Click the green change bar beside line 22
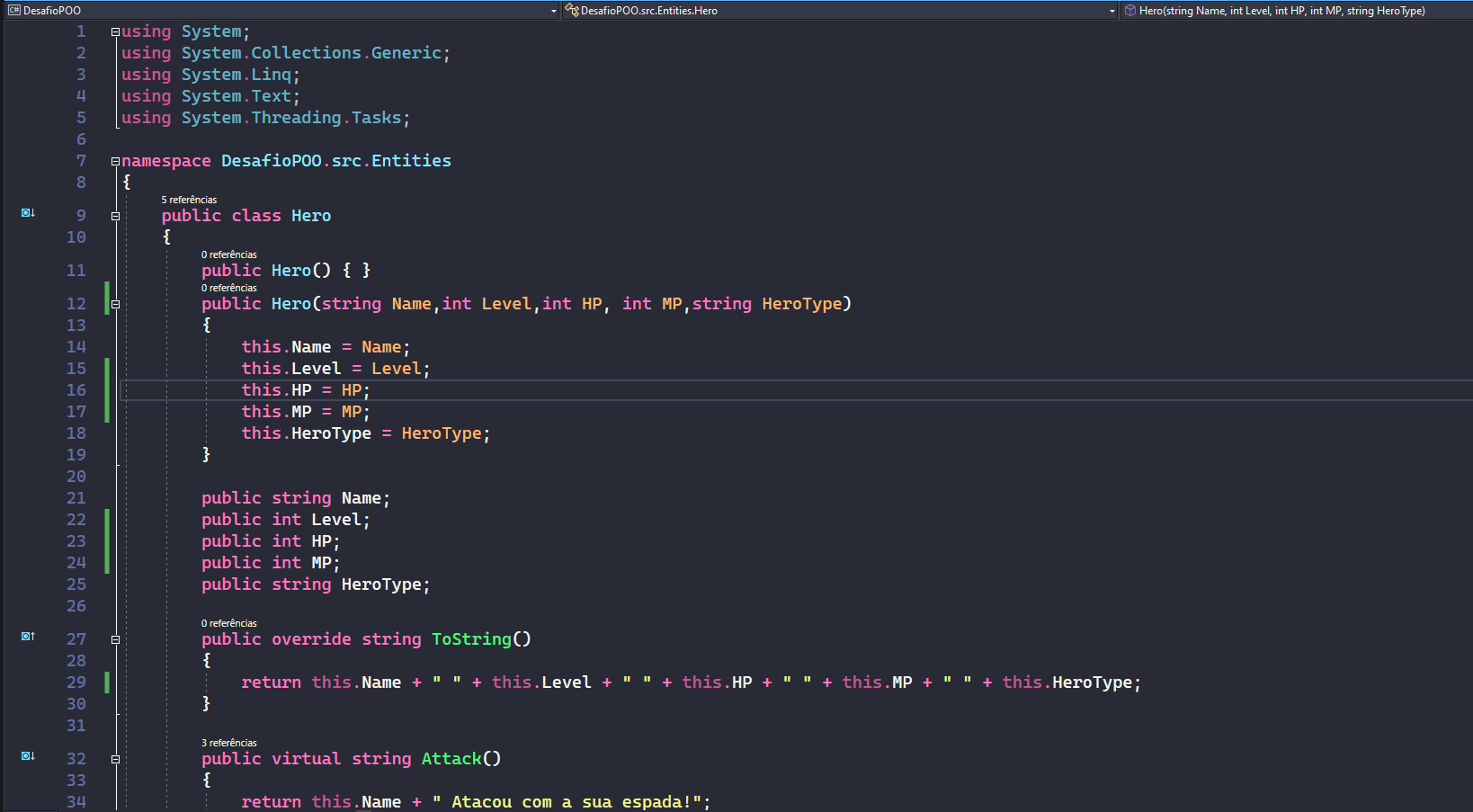 (106, 519)
